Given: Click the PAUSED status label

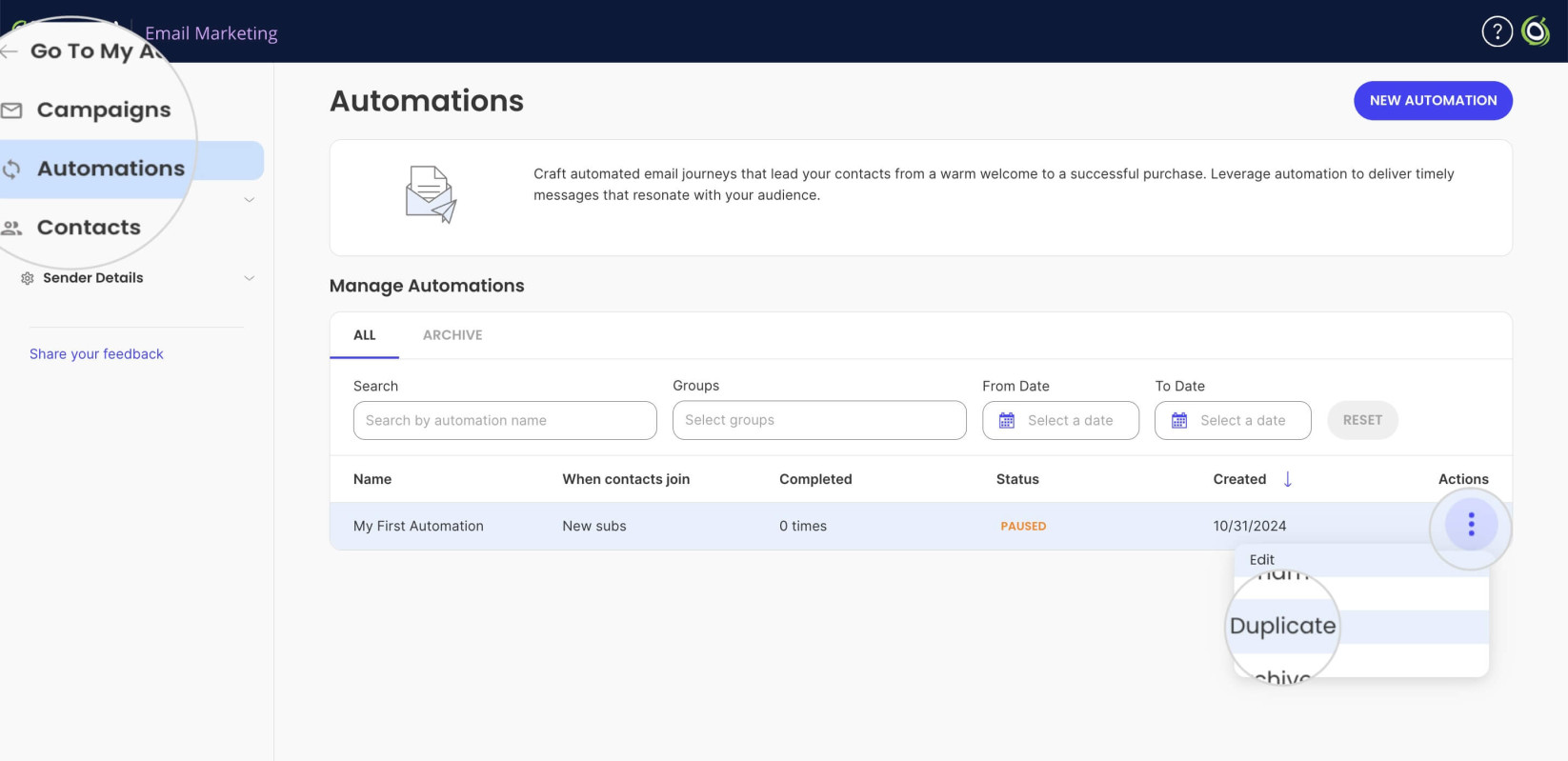Looking at the screenshot, I should [1023, 526].
